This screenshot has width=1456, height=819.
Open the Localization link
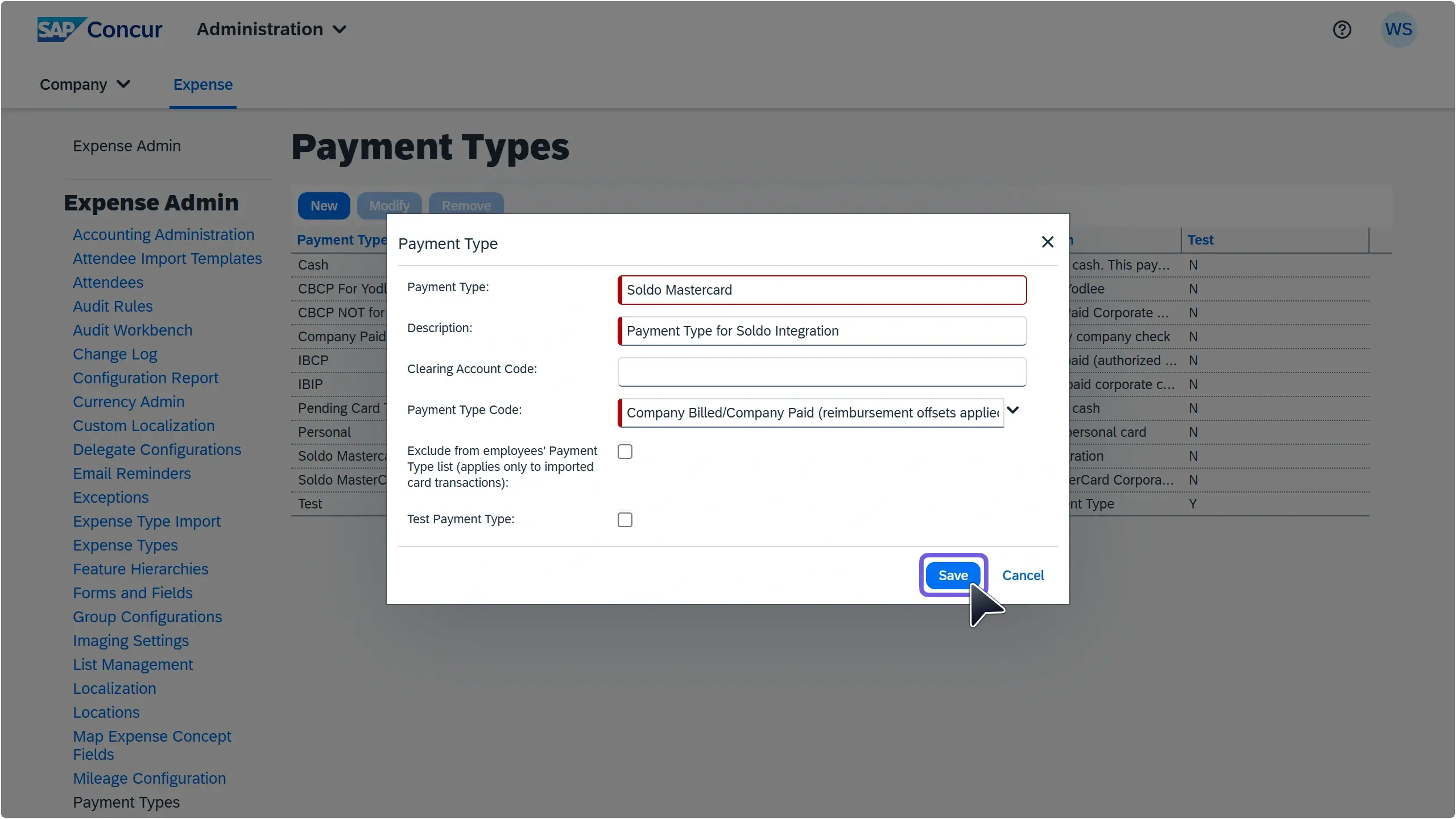[x=114, y=688]
